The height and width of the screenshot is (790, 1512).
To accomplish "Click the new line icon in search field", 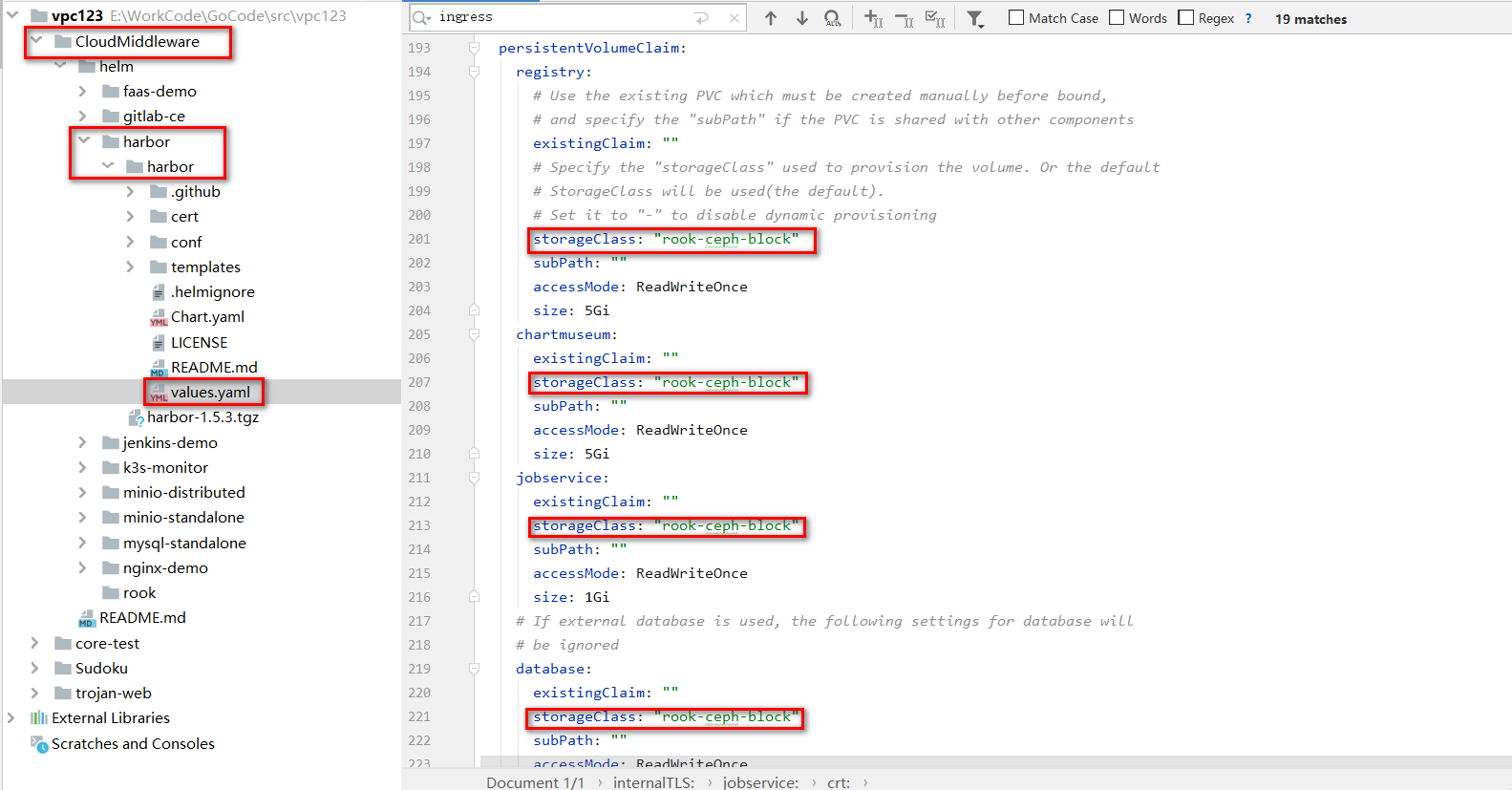I will 702,18.
